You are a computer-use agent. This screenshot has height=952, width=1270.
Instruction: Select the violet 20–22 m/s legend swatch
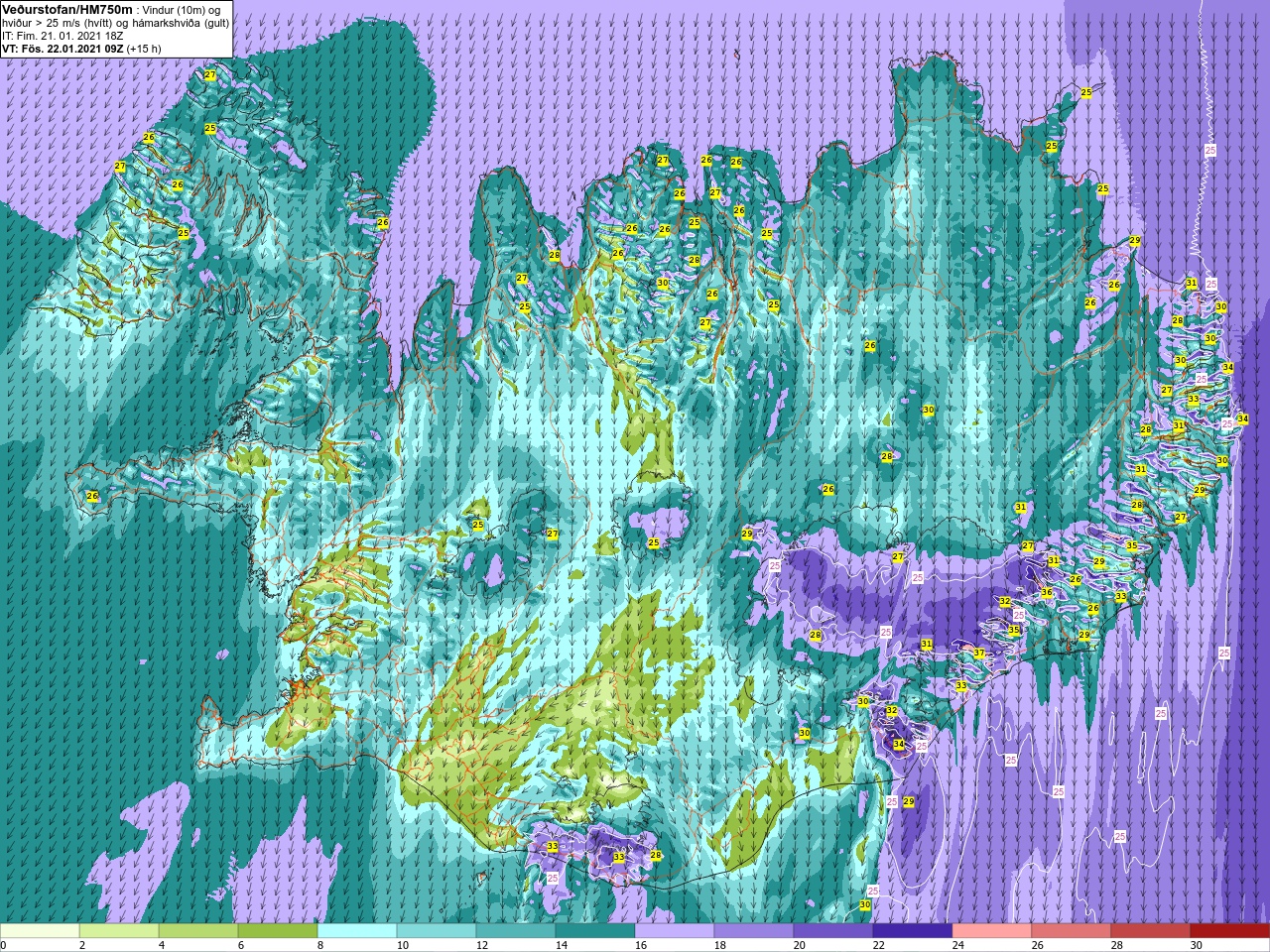[833, 931]
